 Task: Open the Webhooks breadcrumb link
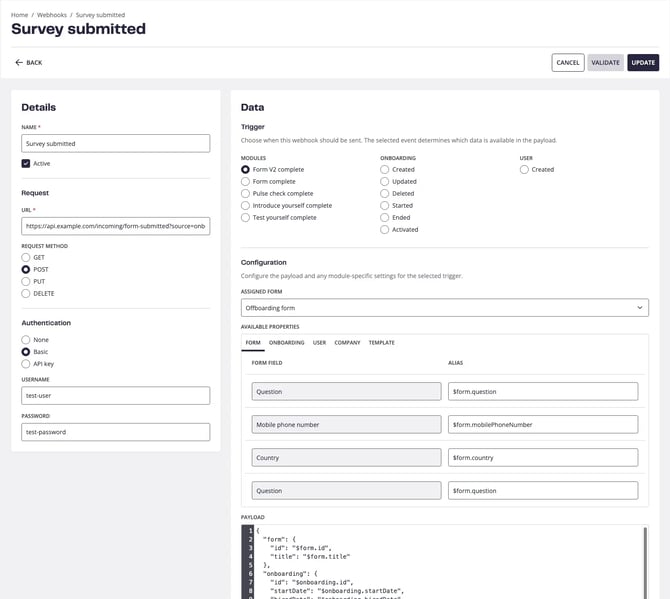point(52,15)
